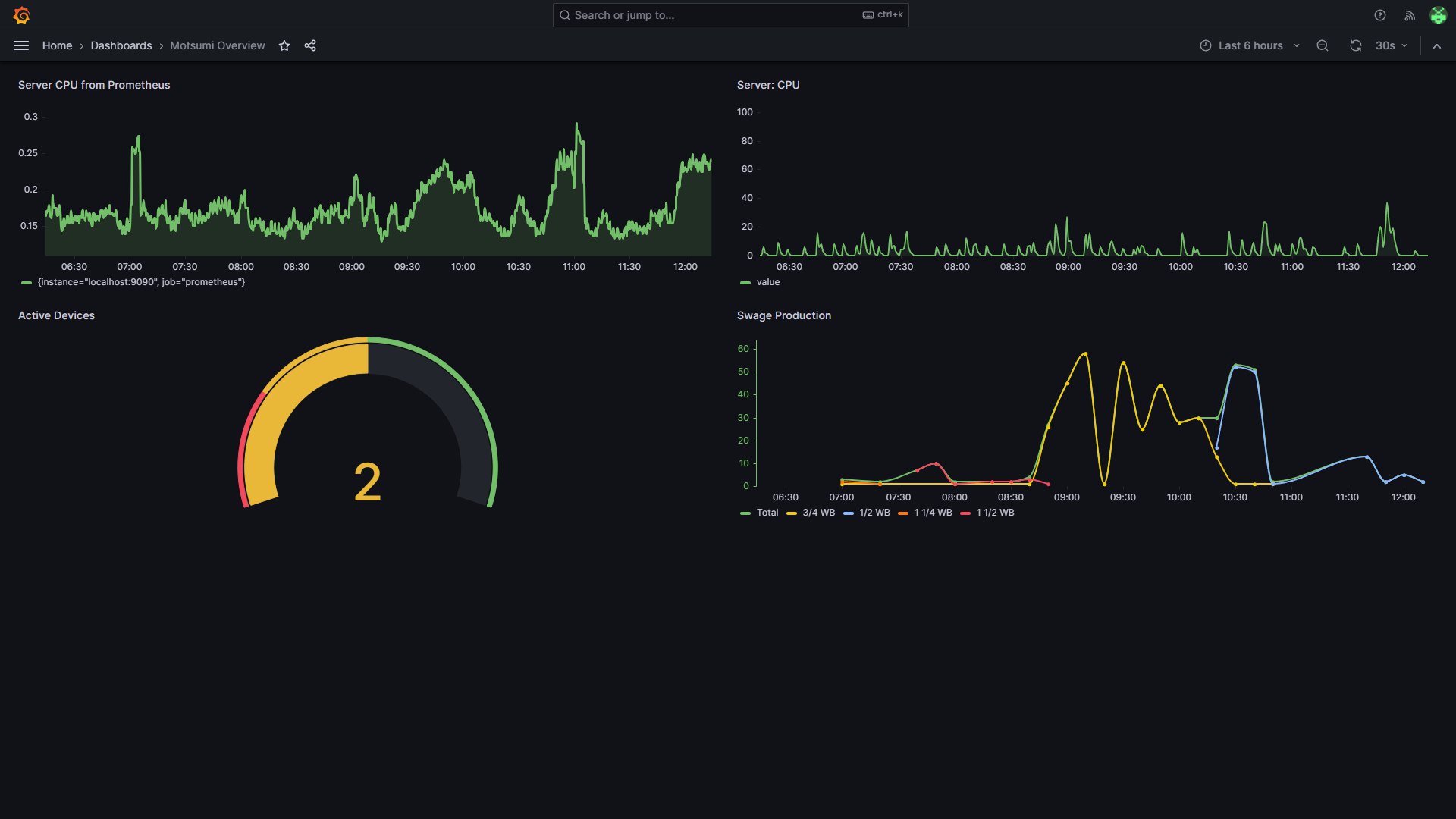Click the Swage Production panel title
1456x819 pixels.
coord(783,315)
